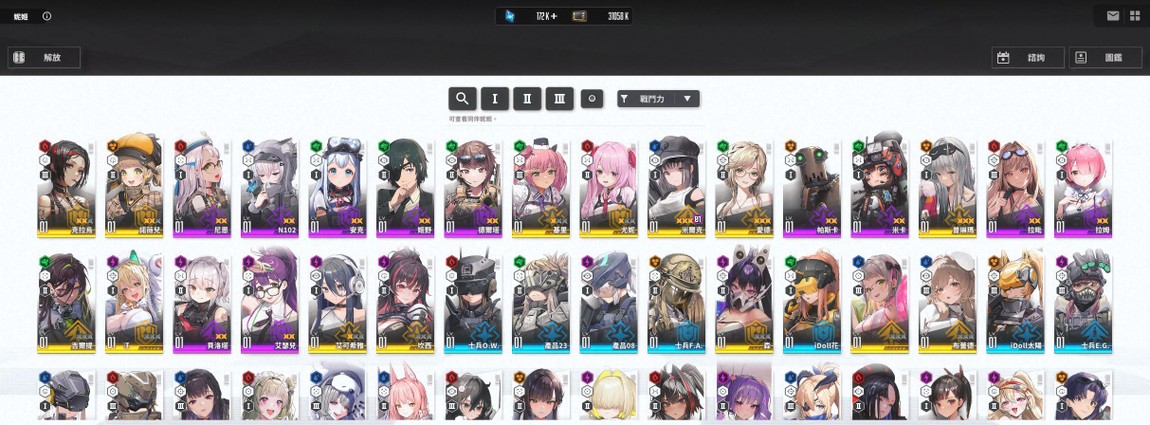Image resolution: width=1150 pixels, height=425 pixels.
Task: Expand the 戰鬥力 sort dropdown arrow
Action: [x=687, y=98]
